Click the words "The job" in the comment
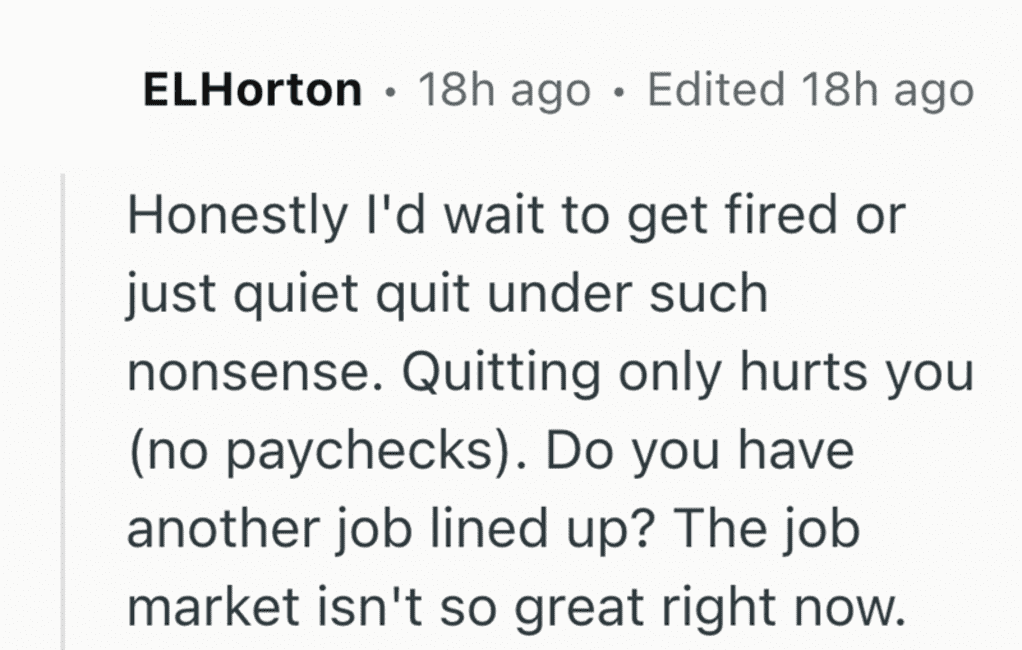The image size is (1022, 650). 783,528
